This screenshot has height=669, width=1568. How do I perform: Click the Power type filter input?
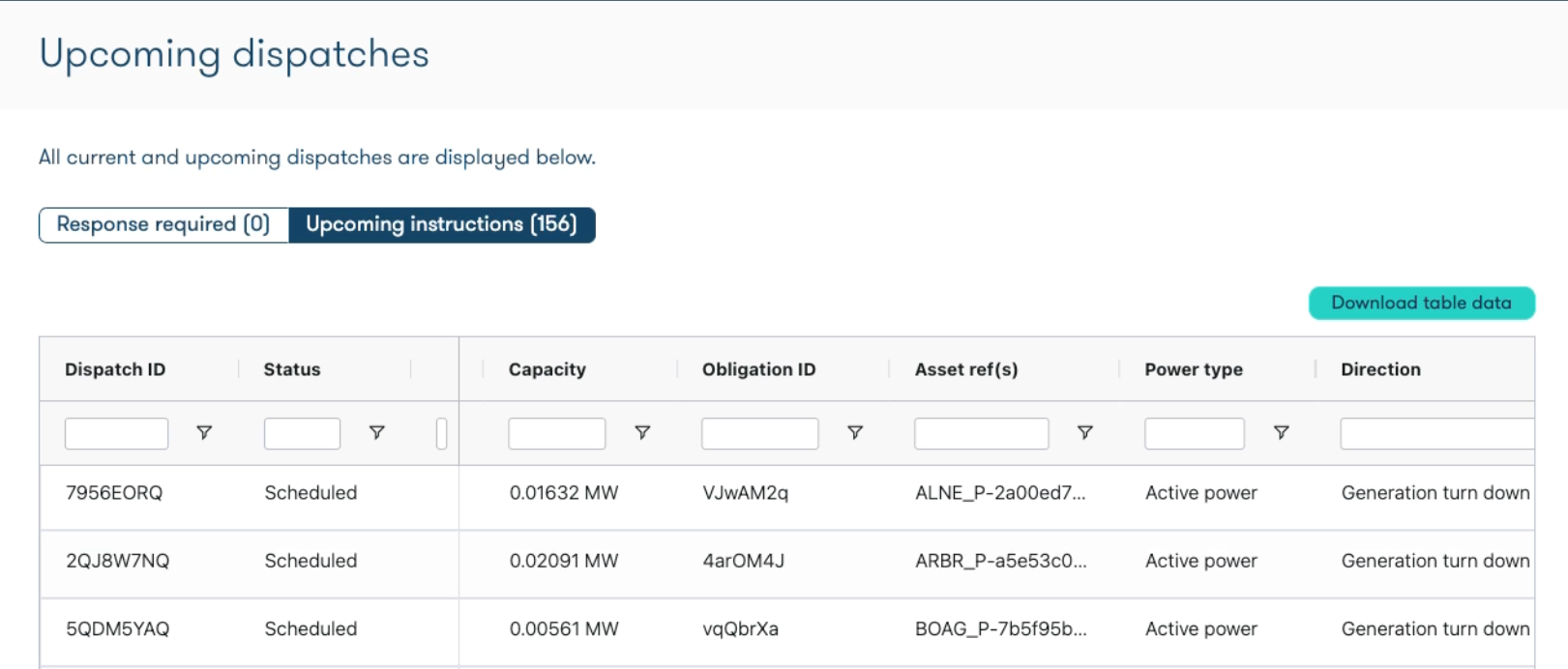point(1195,433)
